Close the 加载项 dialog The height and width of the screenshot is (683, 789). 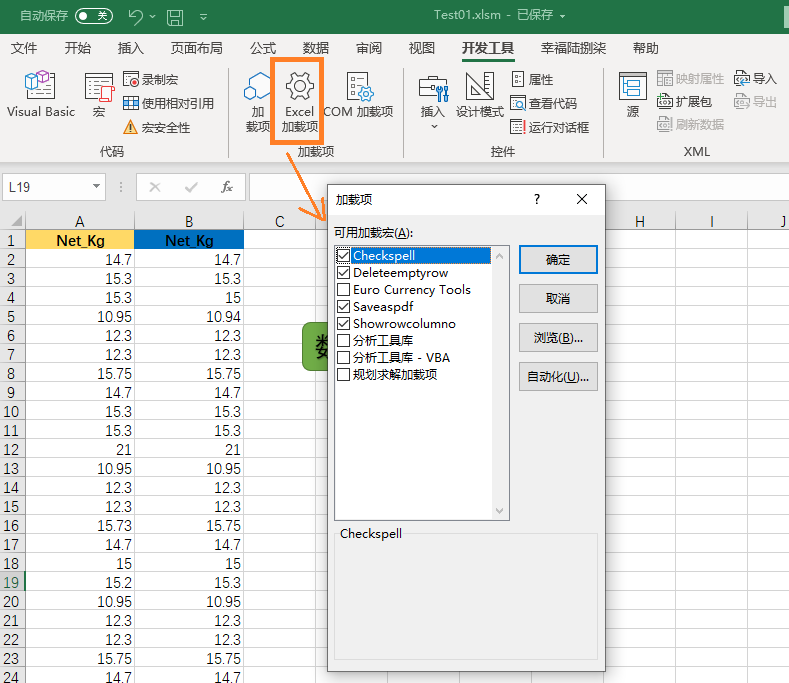click(x=582, y=199)
